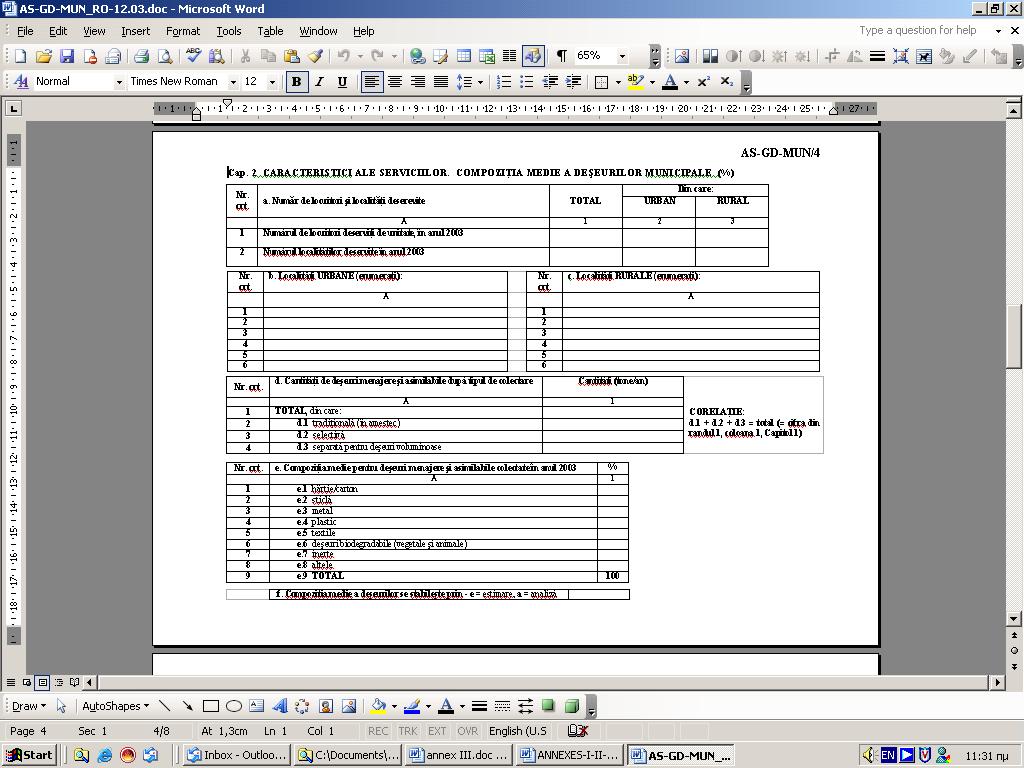
Task: Open the font size dropdown showing 12
Action: pos(272,82)
